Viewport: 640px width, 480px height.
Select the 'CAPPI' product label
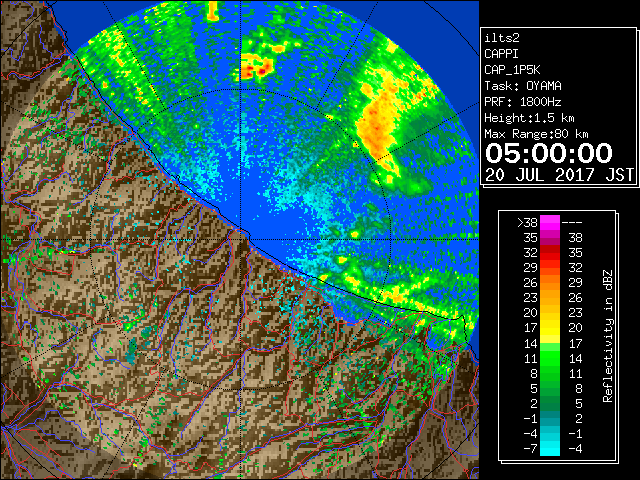coord(501,54)
